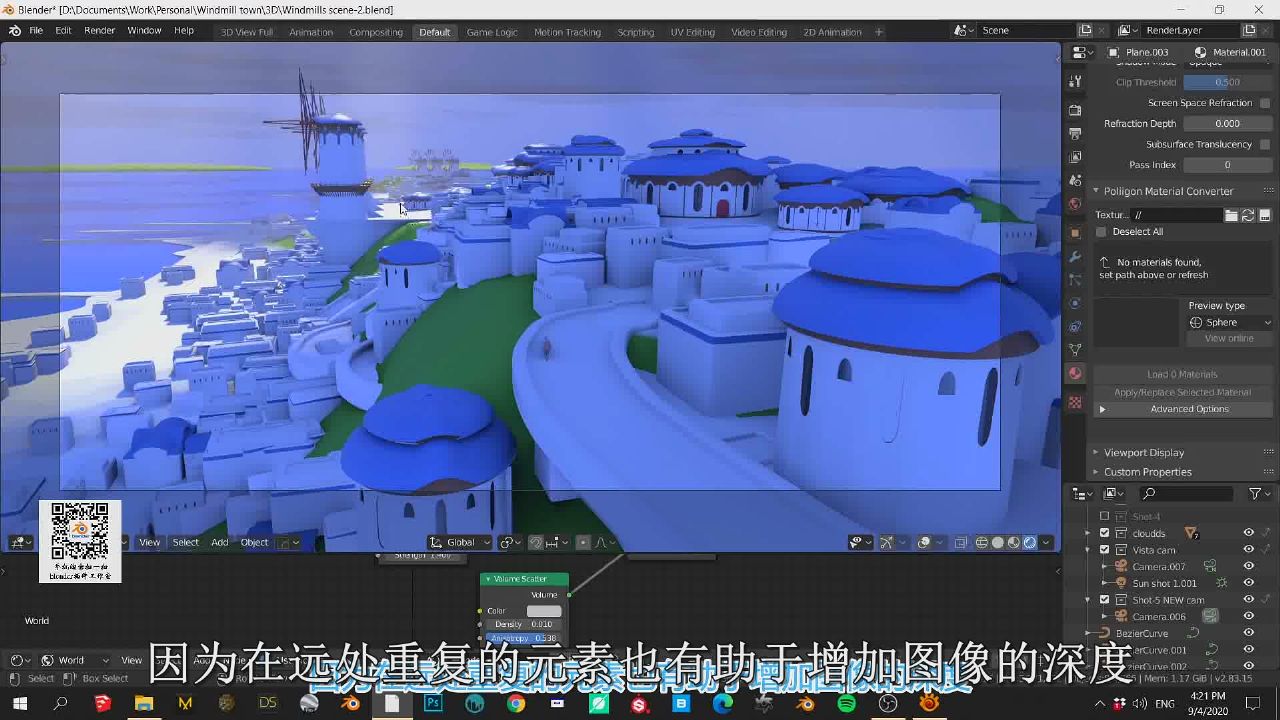The image size is (1280, 720).
Task: Open the View Layer properties tab
Action: 1075,157
